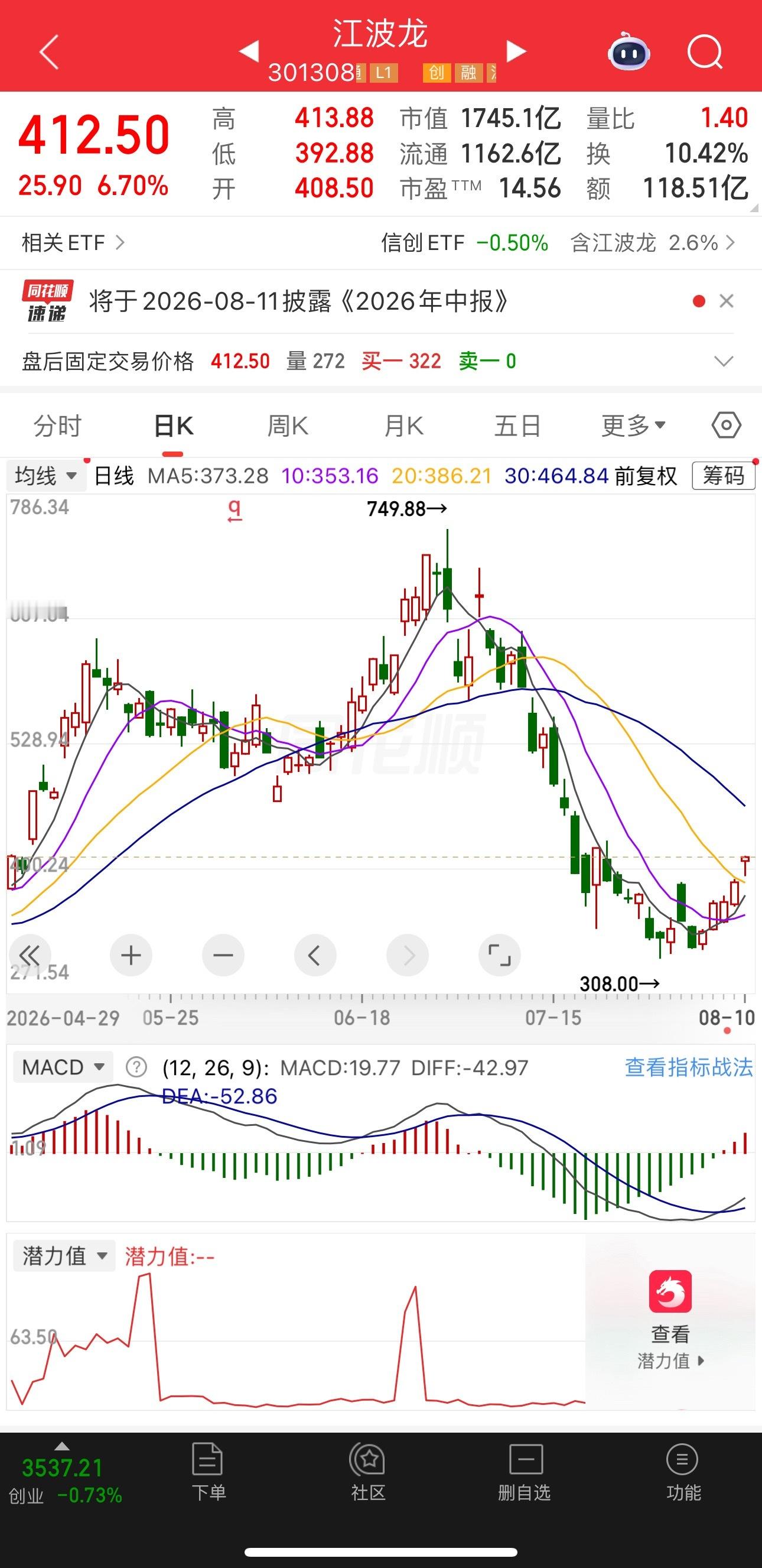Move chart left with left chevron button
The height and width of the screenshot is (1568, 762).
[315, 955]
